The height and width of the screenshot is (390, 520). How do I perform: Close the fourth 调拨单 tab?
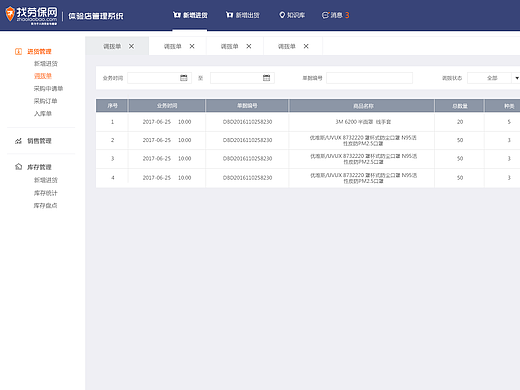point(306,46)
